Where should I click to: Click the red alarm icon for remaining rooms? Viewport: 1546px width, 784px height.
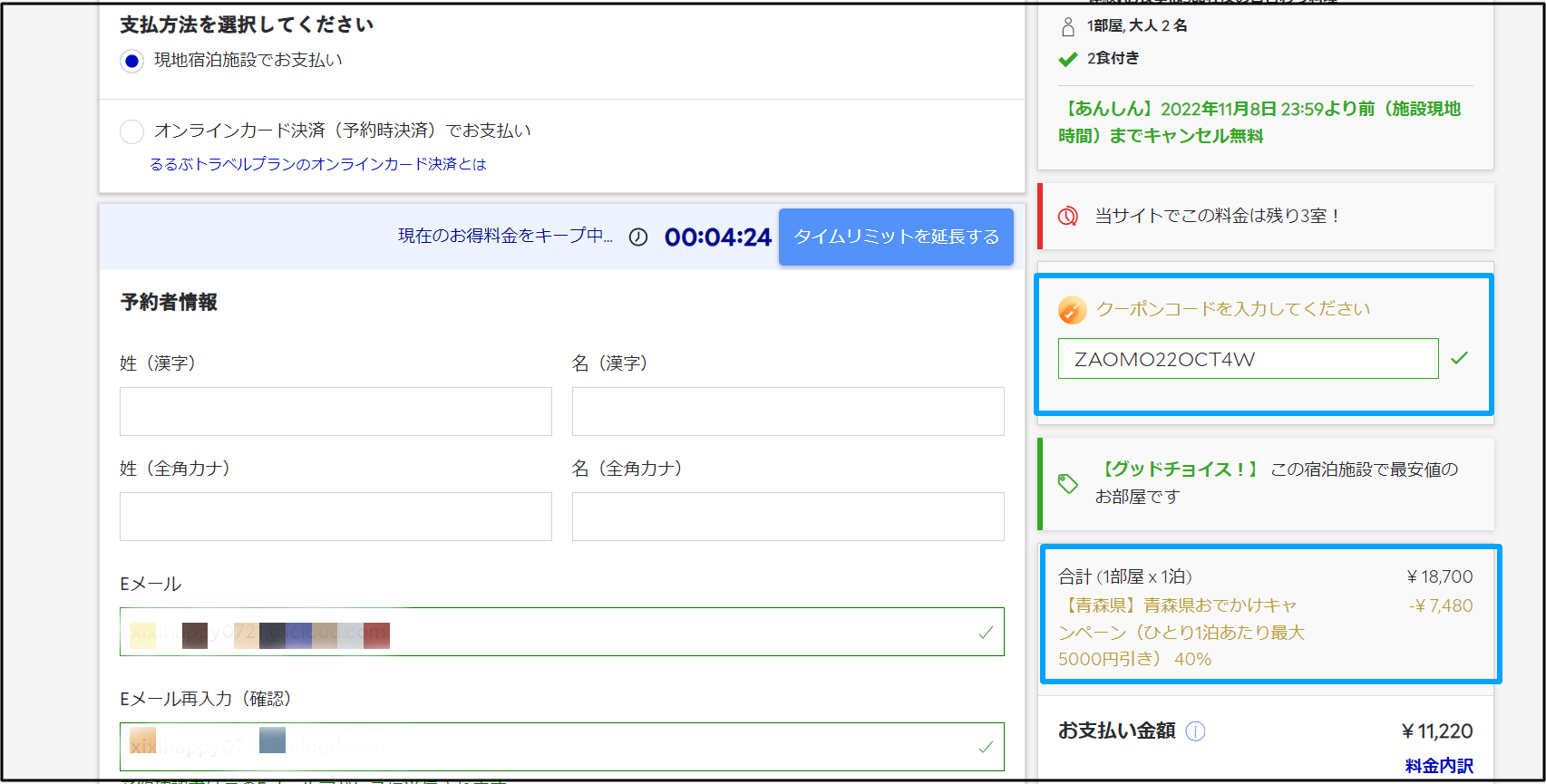1068,216
